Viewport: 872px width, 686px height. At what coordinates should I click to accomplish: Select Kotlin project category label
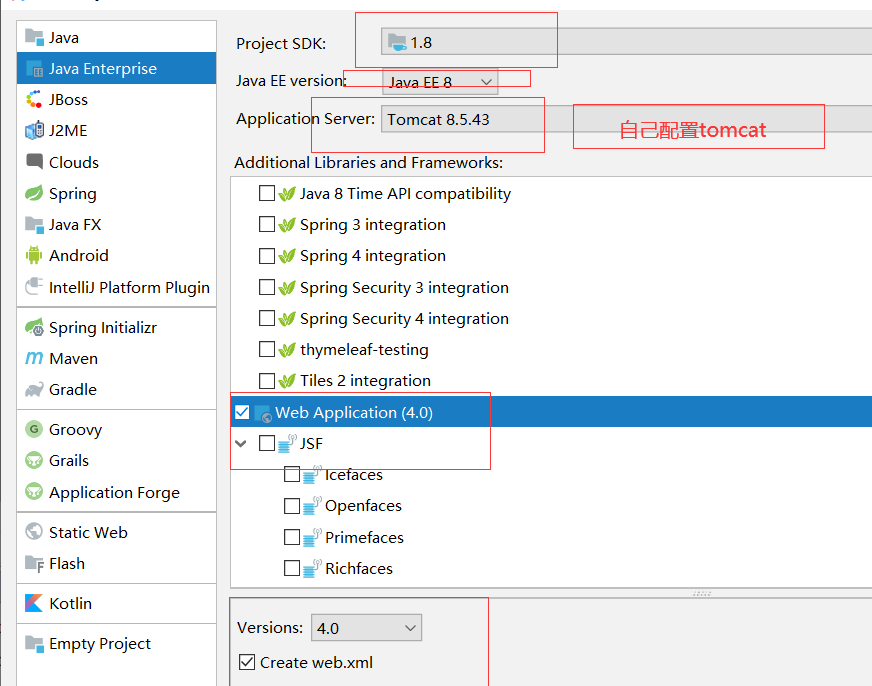pyautogui.click(x=71, y=603)
